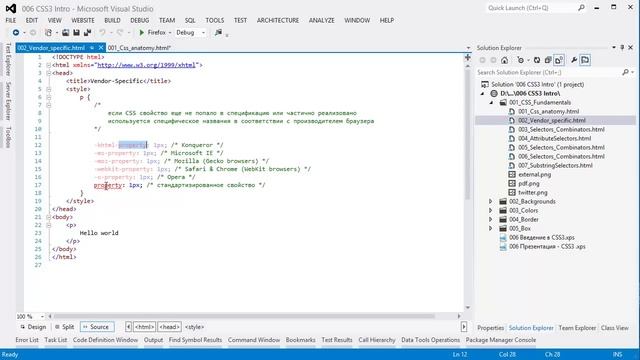Screen dimensions: 640x360
Task: Open the Package Manager Console tab
Action: pos(501,340)
